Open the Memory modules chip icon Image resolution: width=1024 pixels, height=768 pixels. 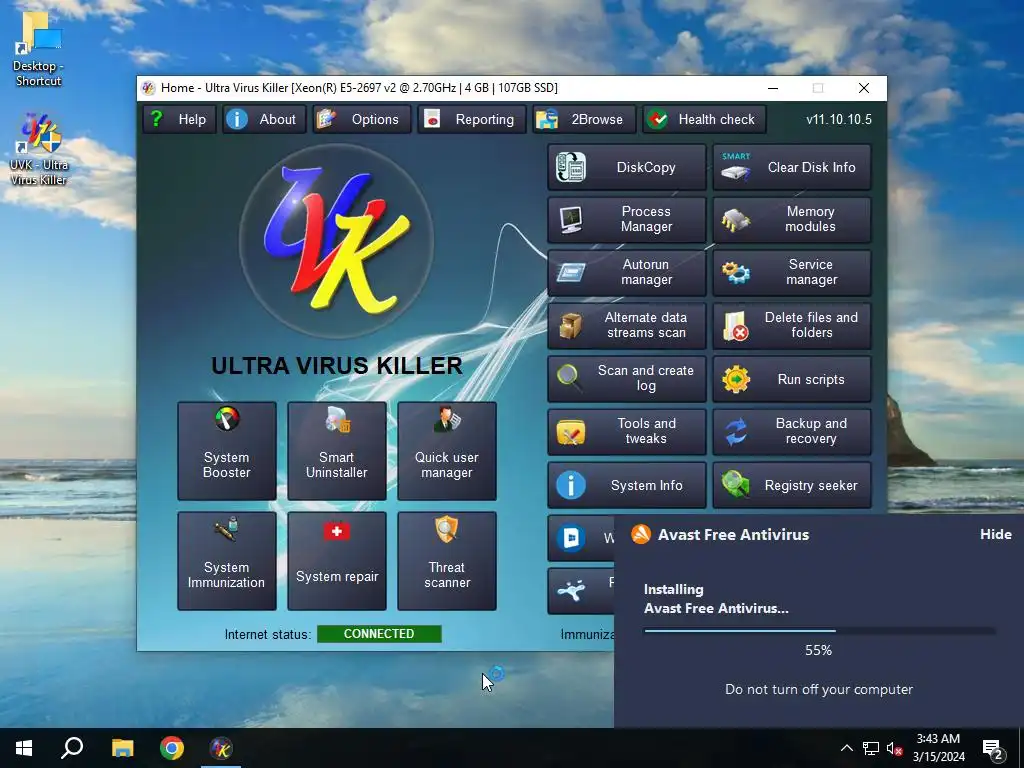(736, 220)
